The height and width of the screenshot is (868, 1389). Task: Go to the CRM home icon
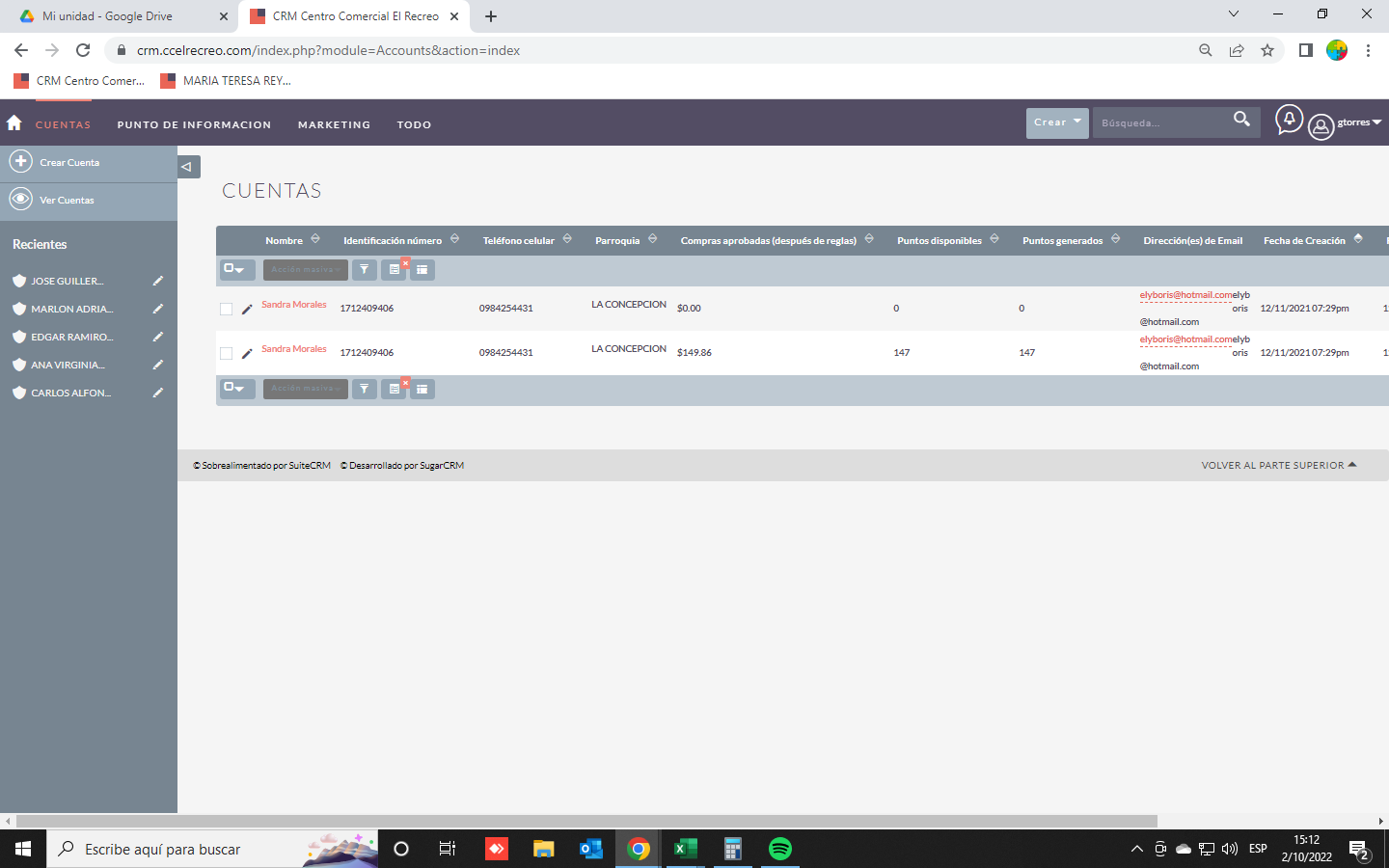click(14, 122)
